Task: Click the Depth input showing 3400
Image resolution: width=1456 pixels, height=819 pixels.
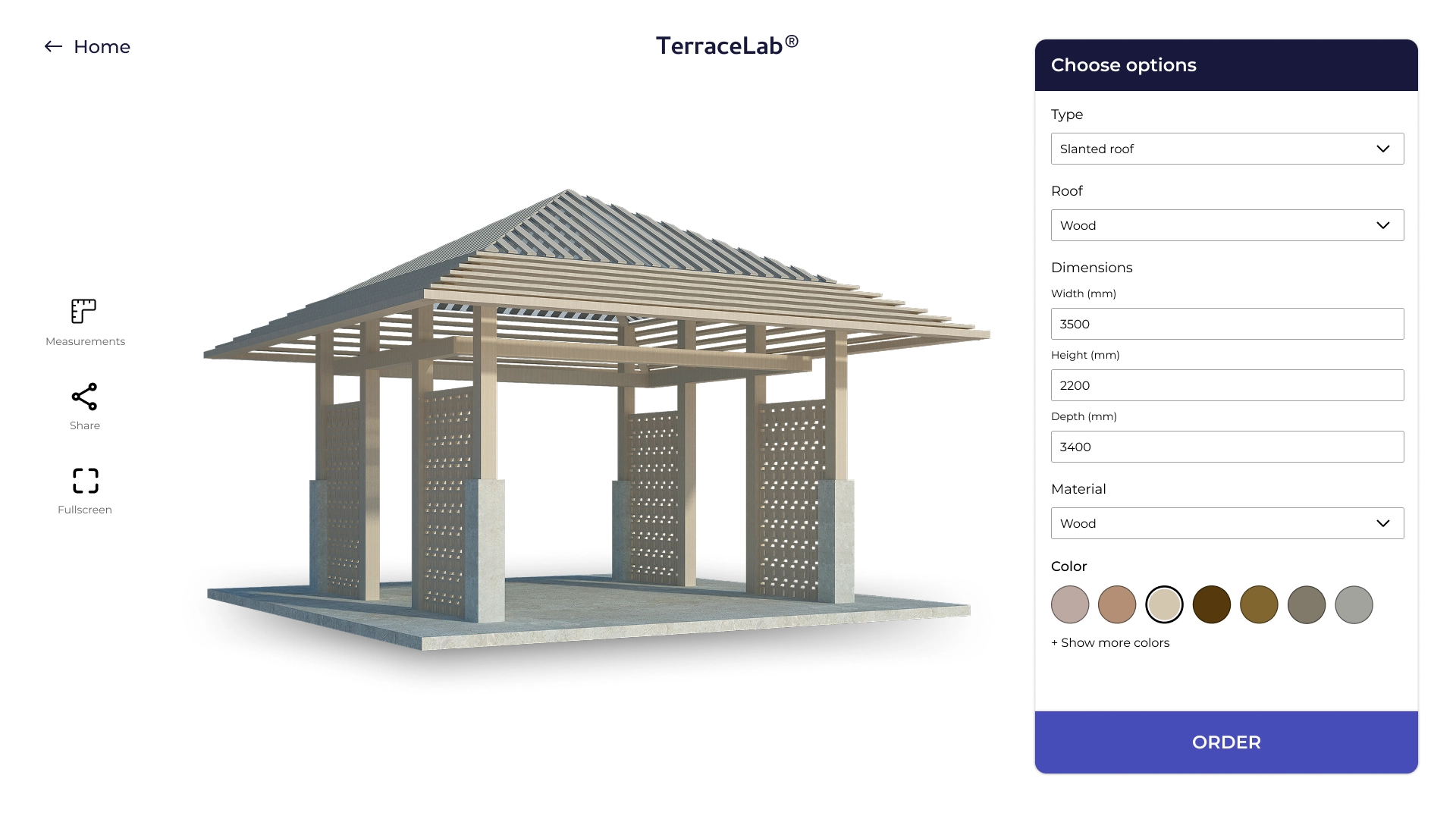Action: pos(1226,447)
